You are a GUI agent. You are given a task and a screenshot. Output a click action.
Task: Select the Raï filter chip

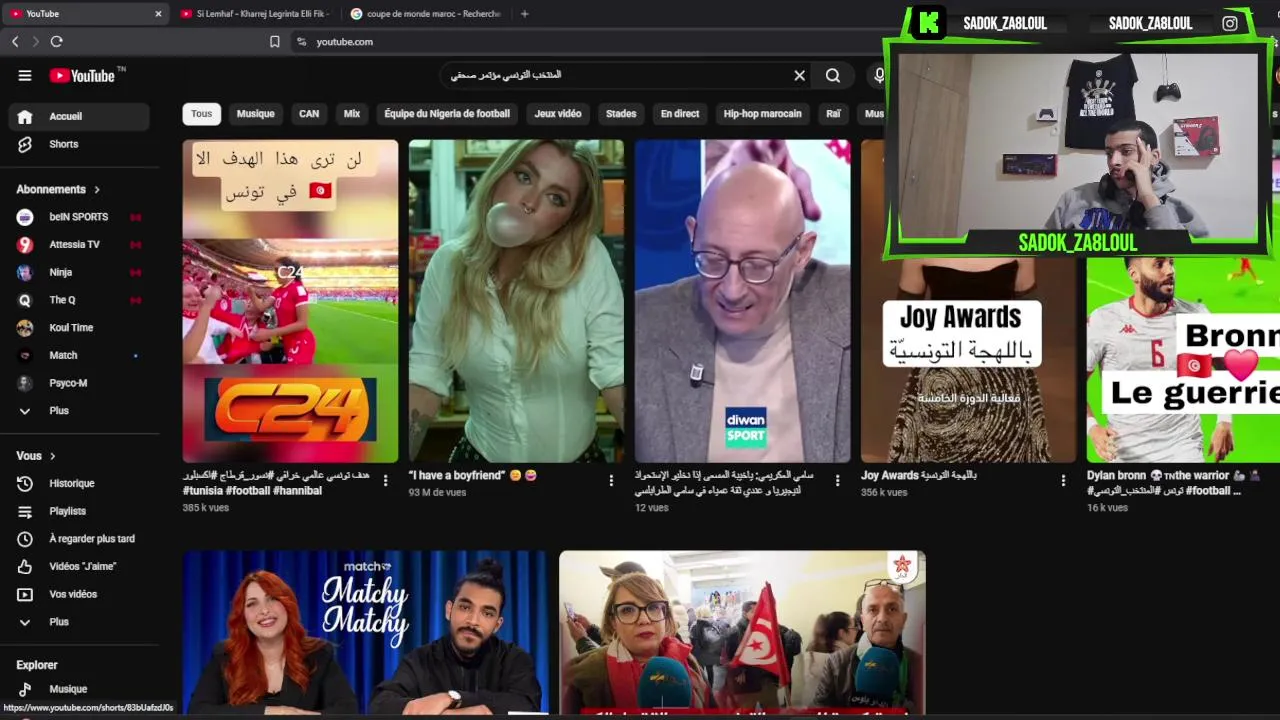[x=833, y=114]
